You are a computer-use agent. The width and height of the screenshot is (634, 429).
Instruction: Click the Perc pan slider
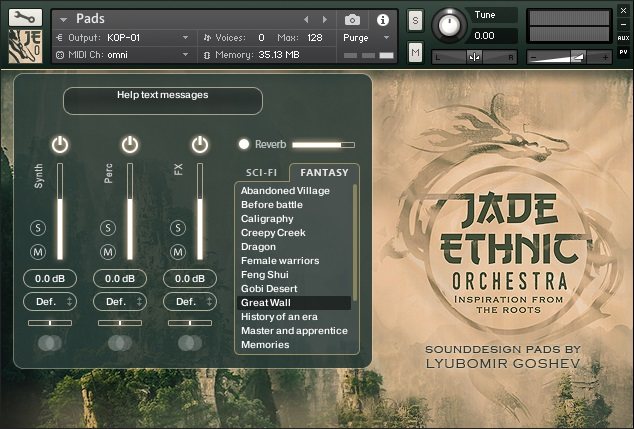pyautogui.click(x=120, y=323)
